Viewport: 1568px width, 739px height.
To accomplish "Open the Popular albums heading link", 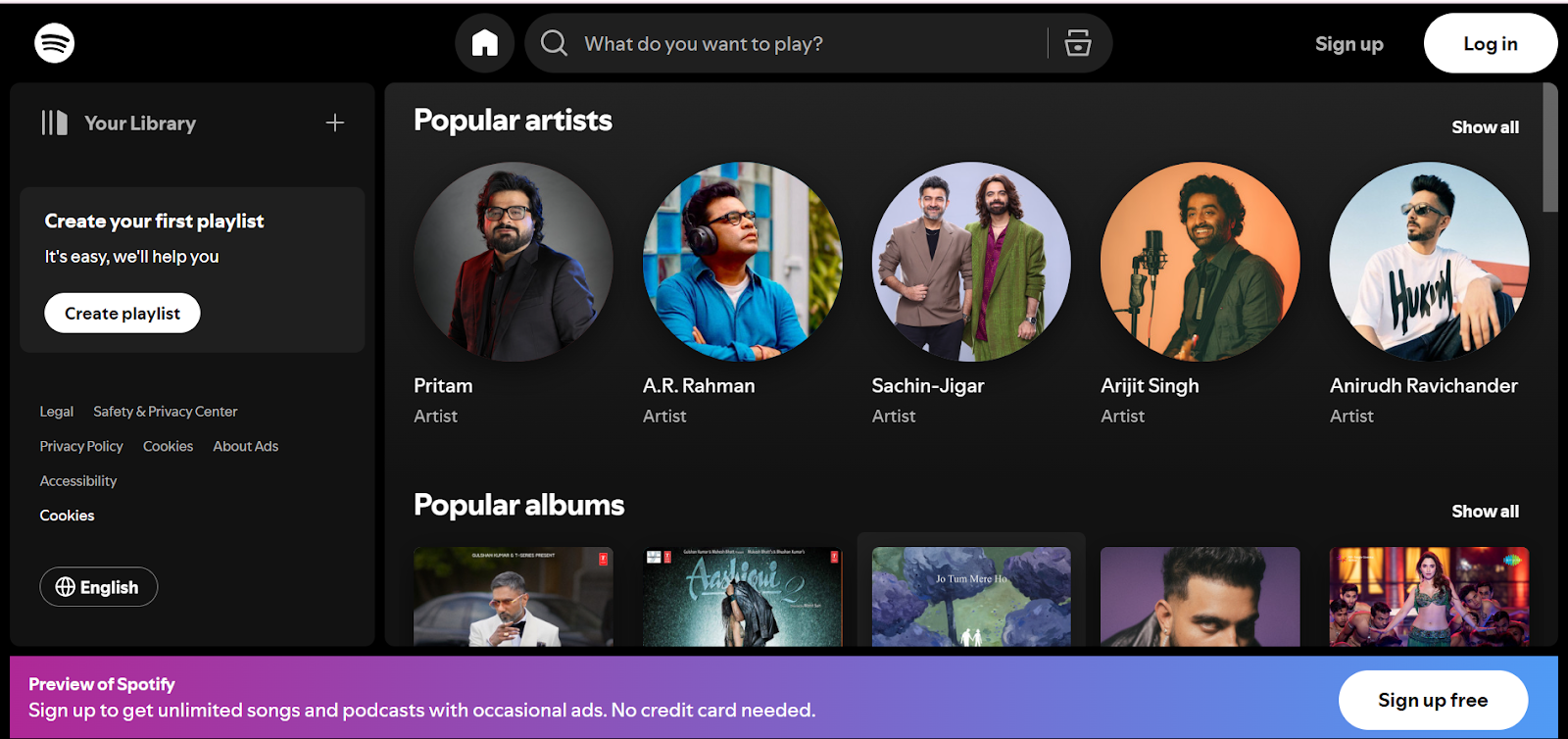I will click(518, 505).
